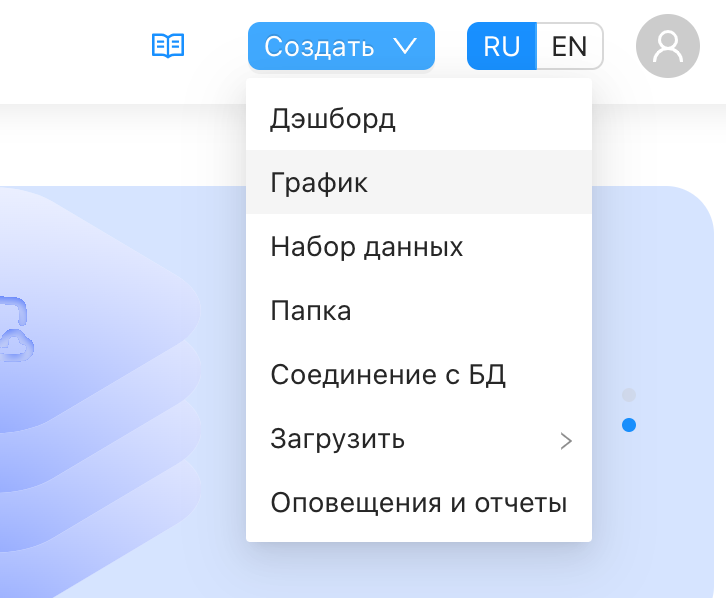Switch interface language to RU
The height and width of the screenshot is (598, 726).
(502, 46)
